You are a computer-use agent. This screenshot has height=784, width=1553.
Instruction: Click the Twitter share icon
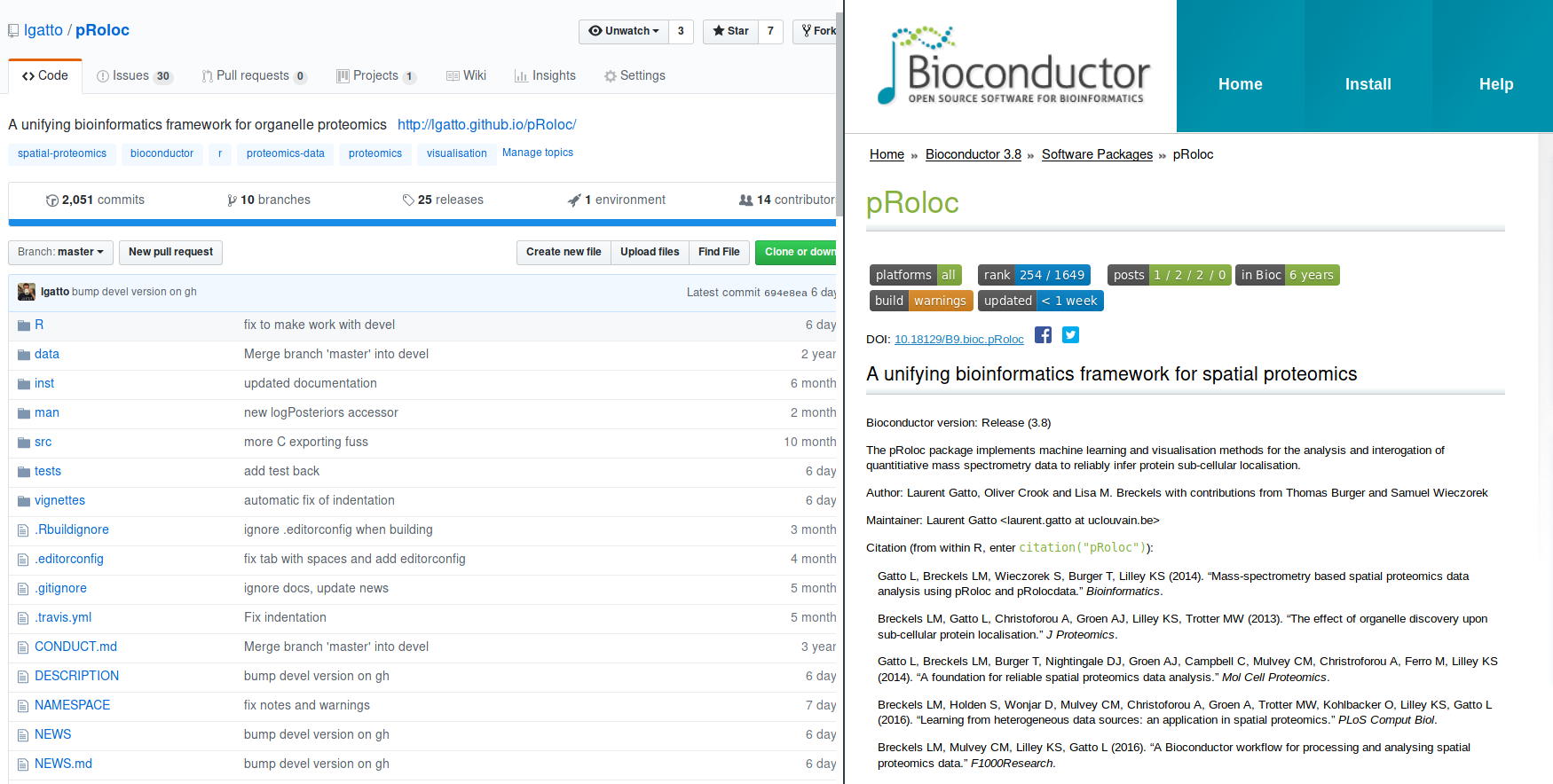pos(1070,335)
